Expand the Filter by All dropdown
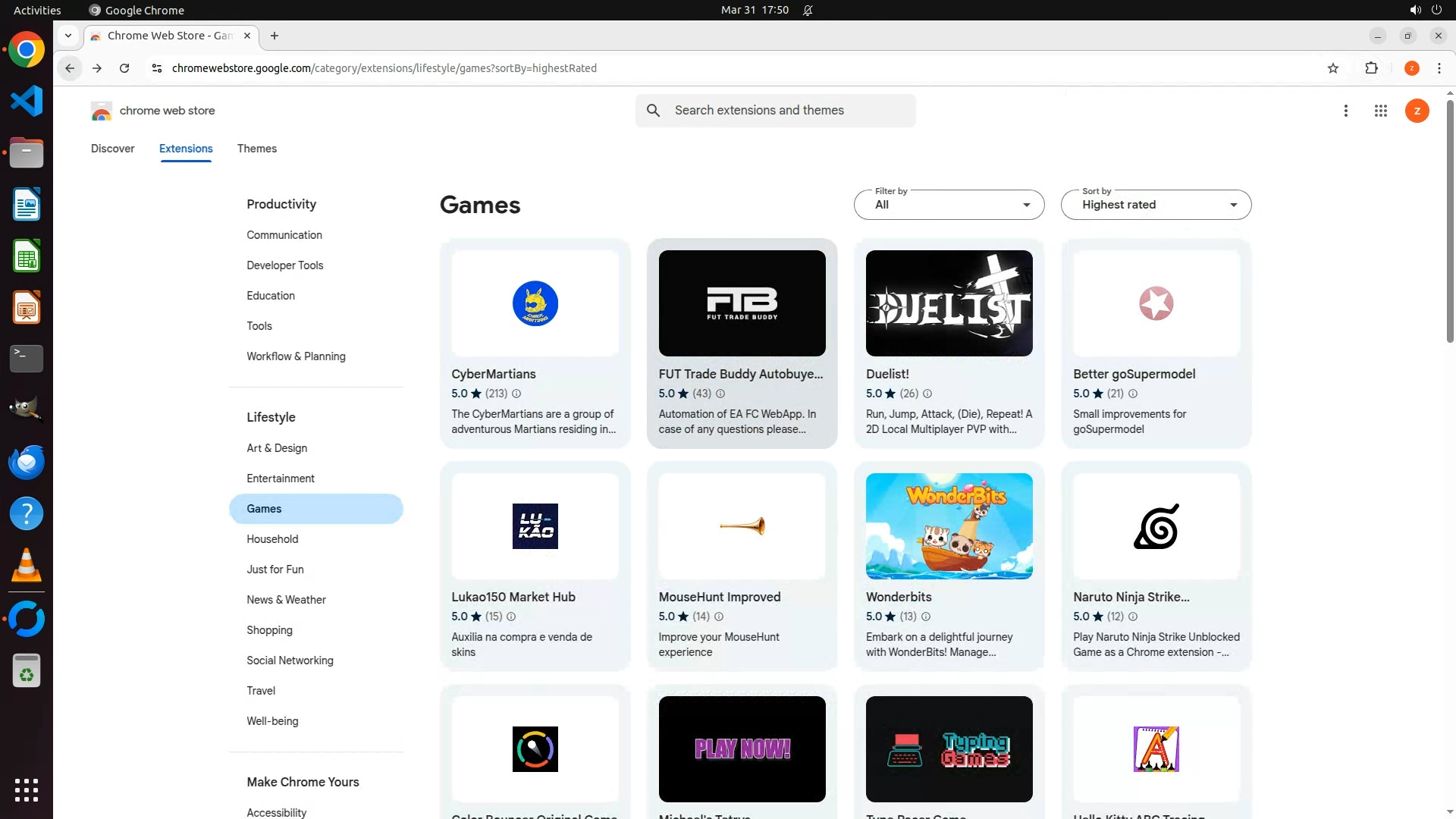The width and height of the screenshot is (1456, 819). (x=949, y=205)
